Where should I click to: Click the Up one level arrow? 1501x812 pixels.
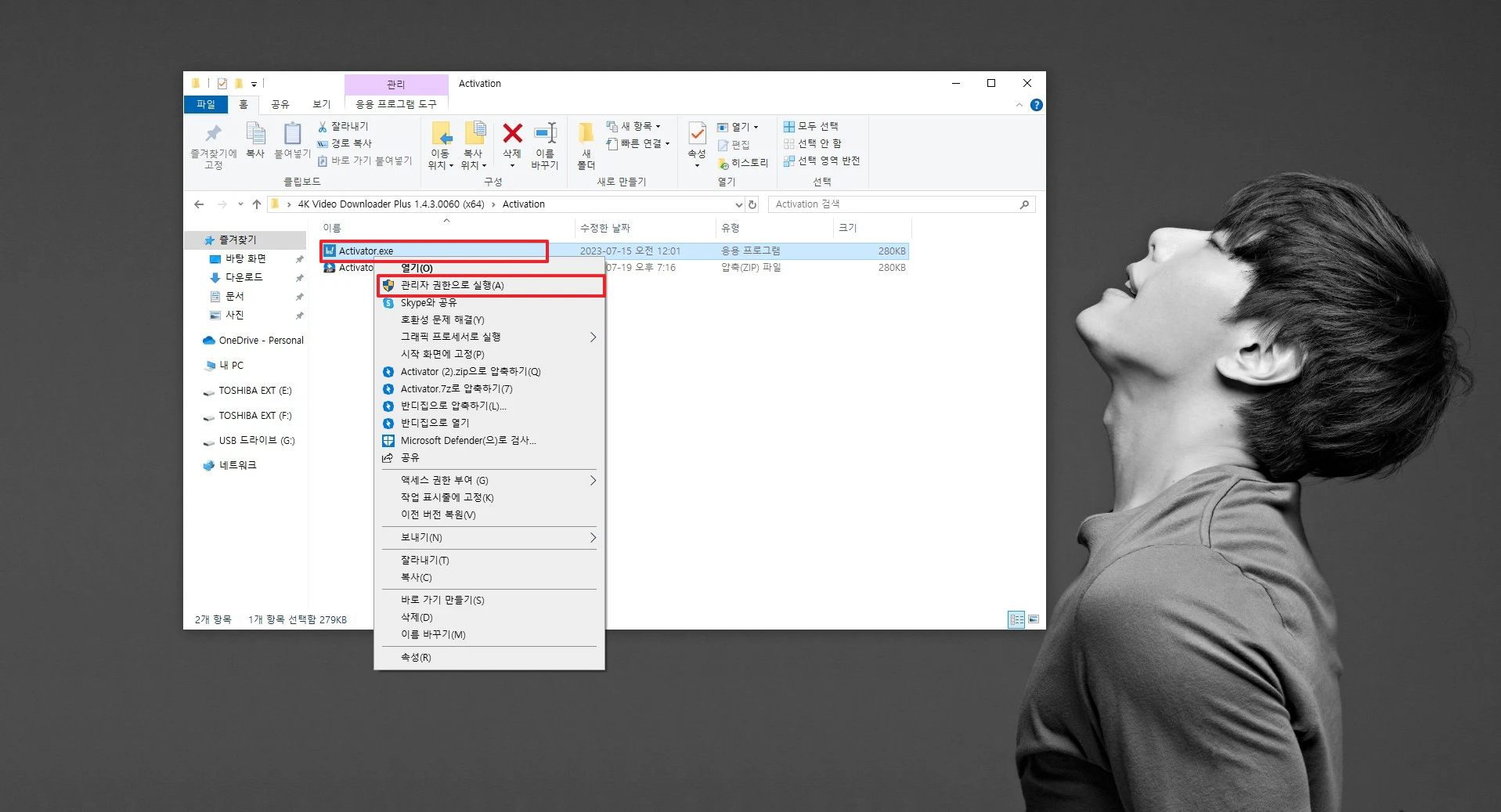257,204
